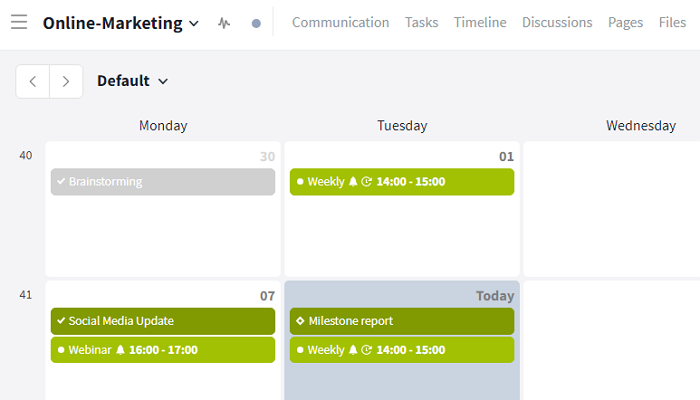The image size is (700, 400).
Task: Toggle the Webinar event status dot
Action: [61, 350]
